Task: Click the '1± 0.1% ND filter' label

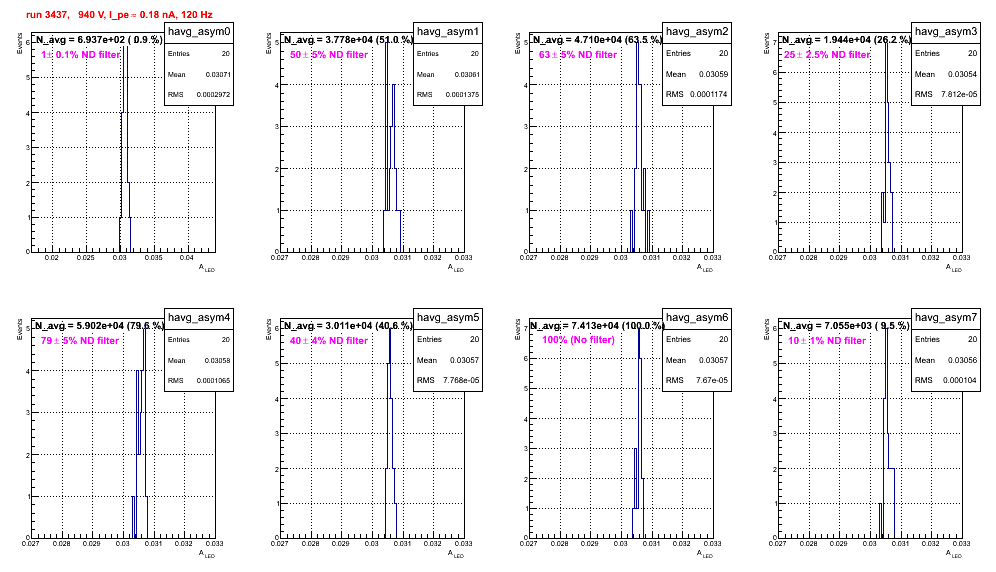Action: pyautogui.click(x=81, y=55)
